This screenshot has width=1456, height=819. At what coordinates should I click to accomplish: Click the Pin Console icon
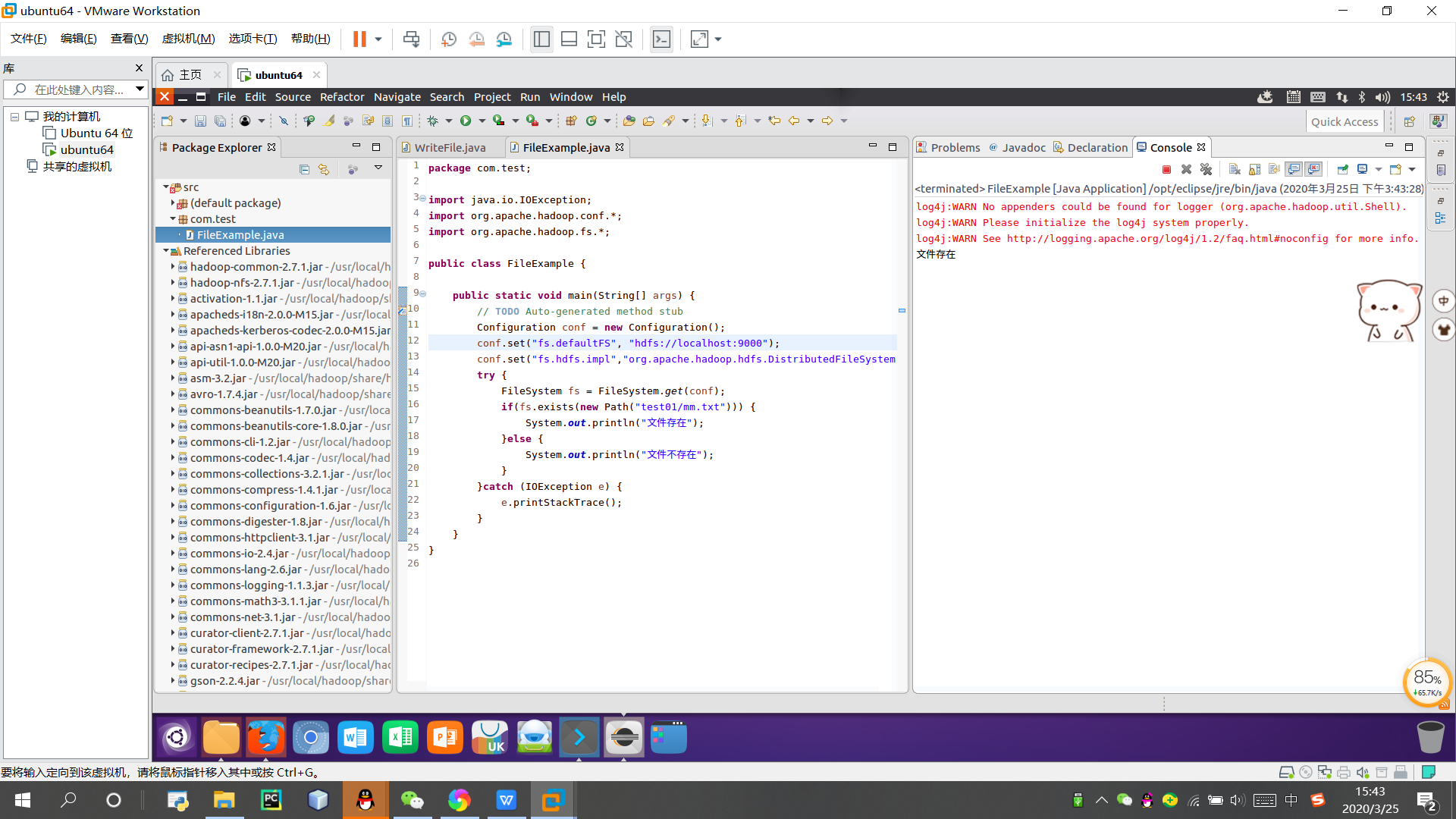1342,169
